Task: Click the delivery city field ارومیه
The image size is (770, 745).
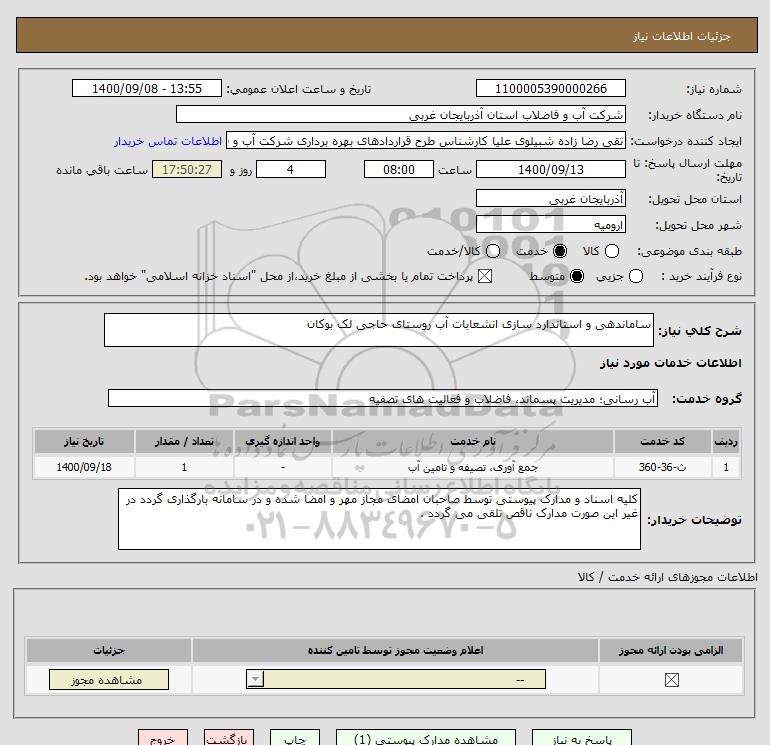Action: [550, 224]
